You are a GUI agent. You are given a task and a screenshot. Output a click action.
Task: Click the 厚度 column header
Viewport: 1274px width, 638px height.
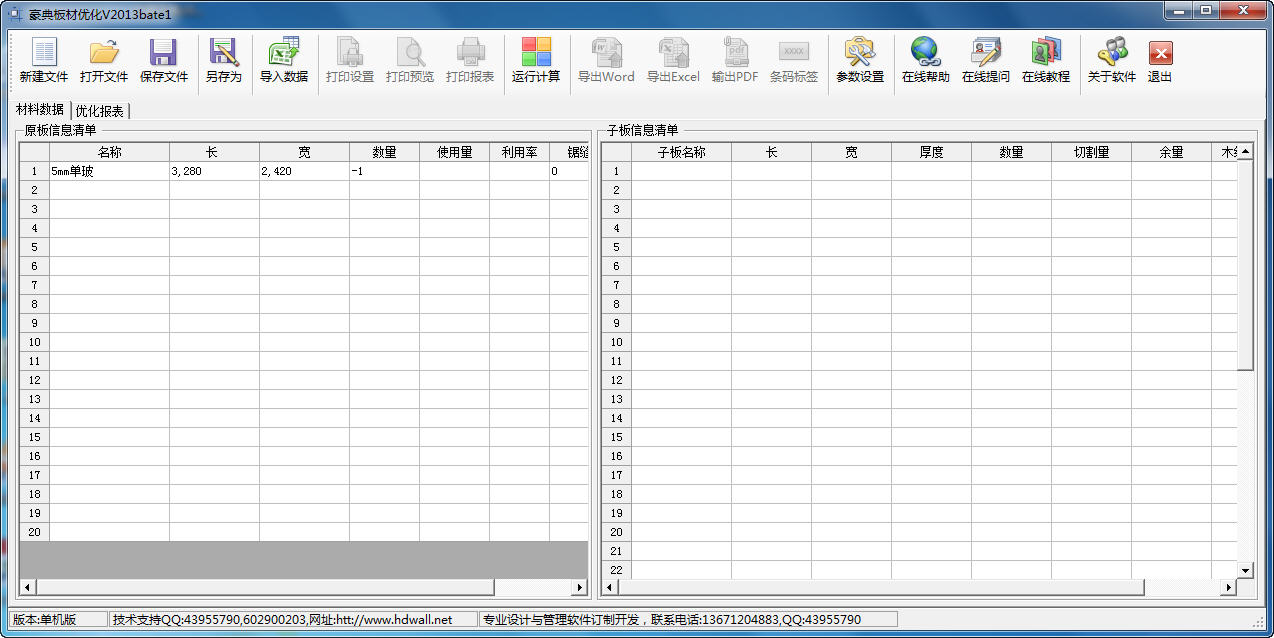point(931,152)
